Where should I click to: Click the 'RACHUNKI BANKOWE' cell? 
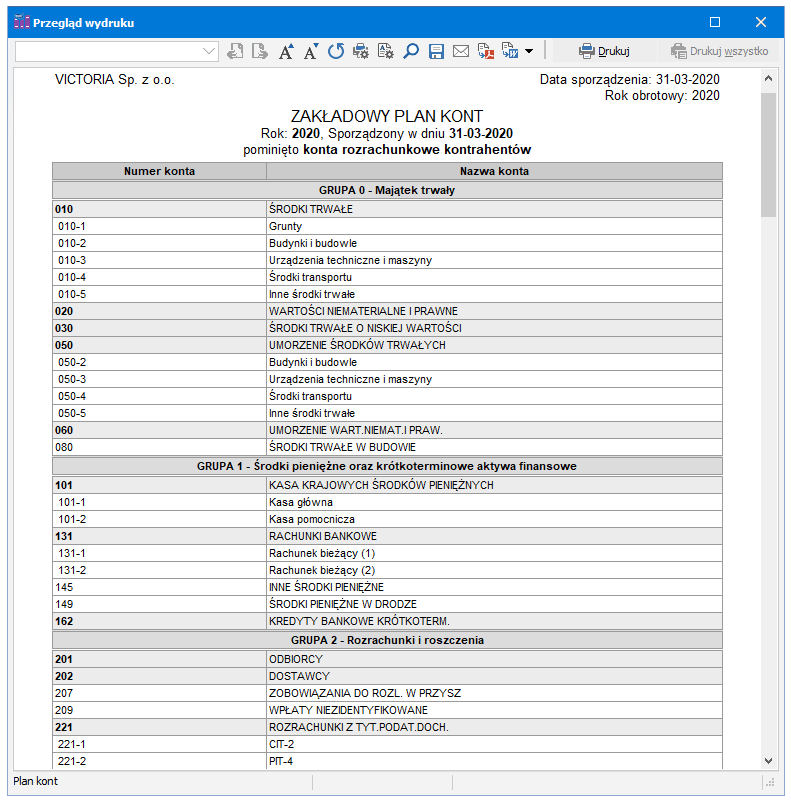494,536
